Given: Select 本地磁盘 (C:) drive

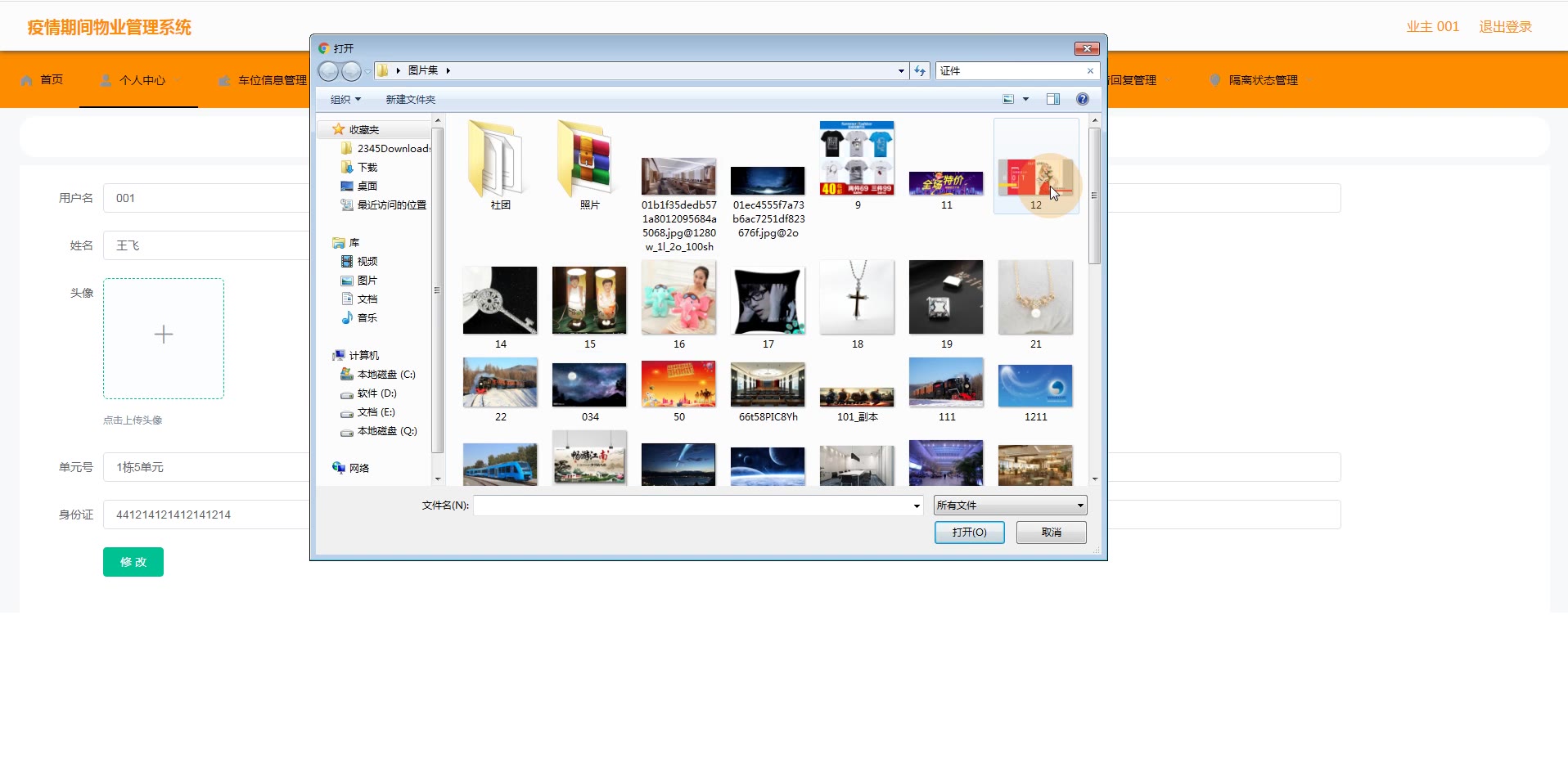Looking at the screenshot, I should click(378, 374).
